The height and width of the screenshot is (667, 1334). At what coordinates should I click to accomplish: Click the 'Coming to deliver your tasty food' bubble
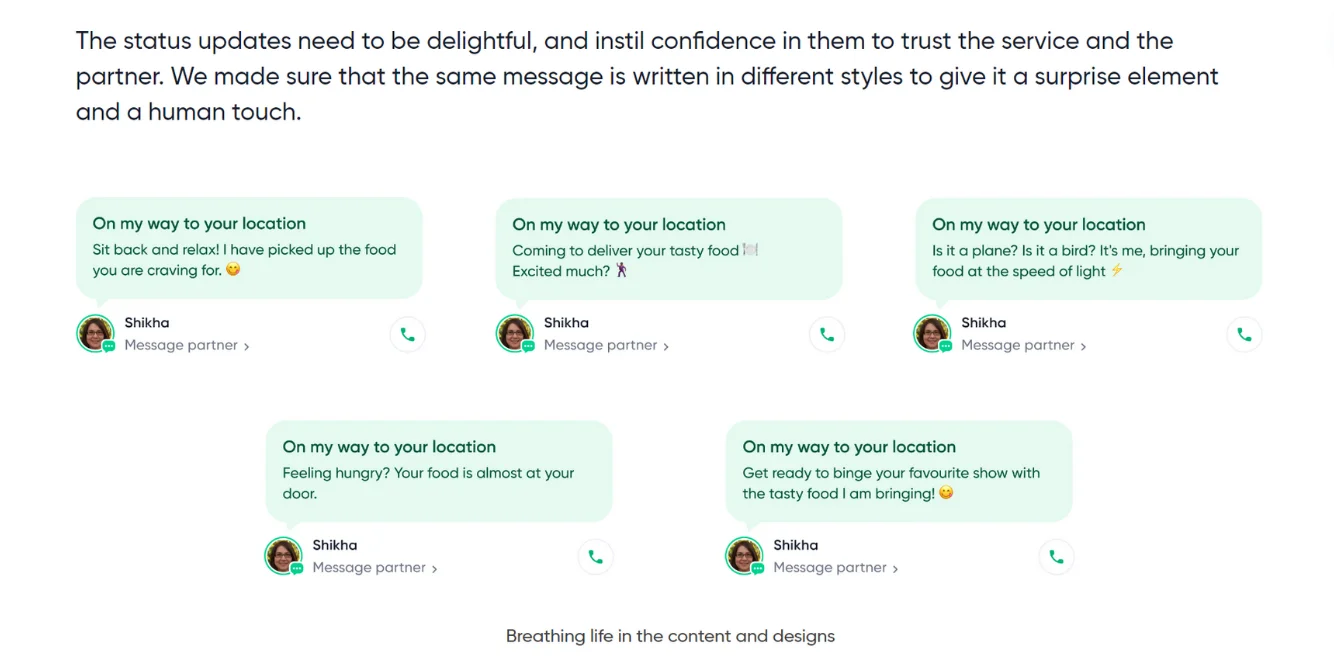tap(669, 249)
